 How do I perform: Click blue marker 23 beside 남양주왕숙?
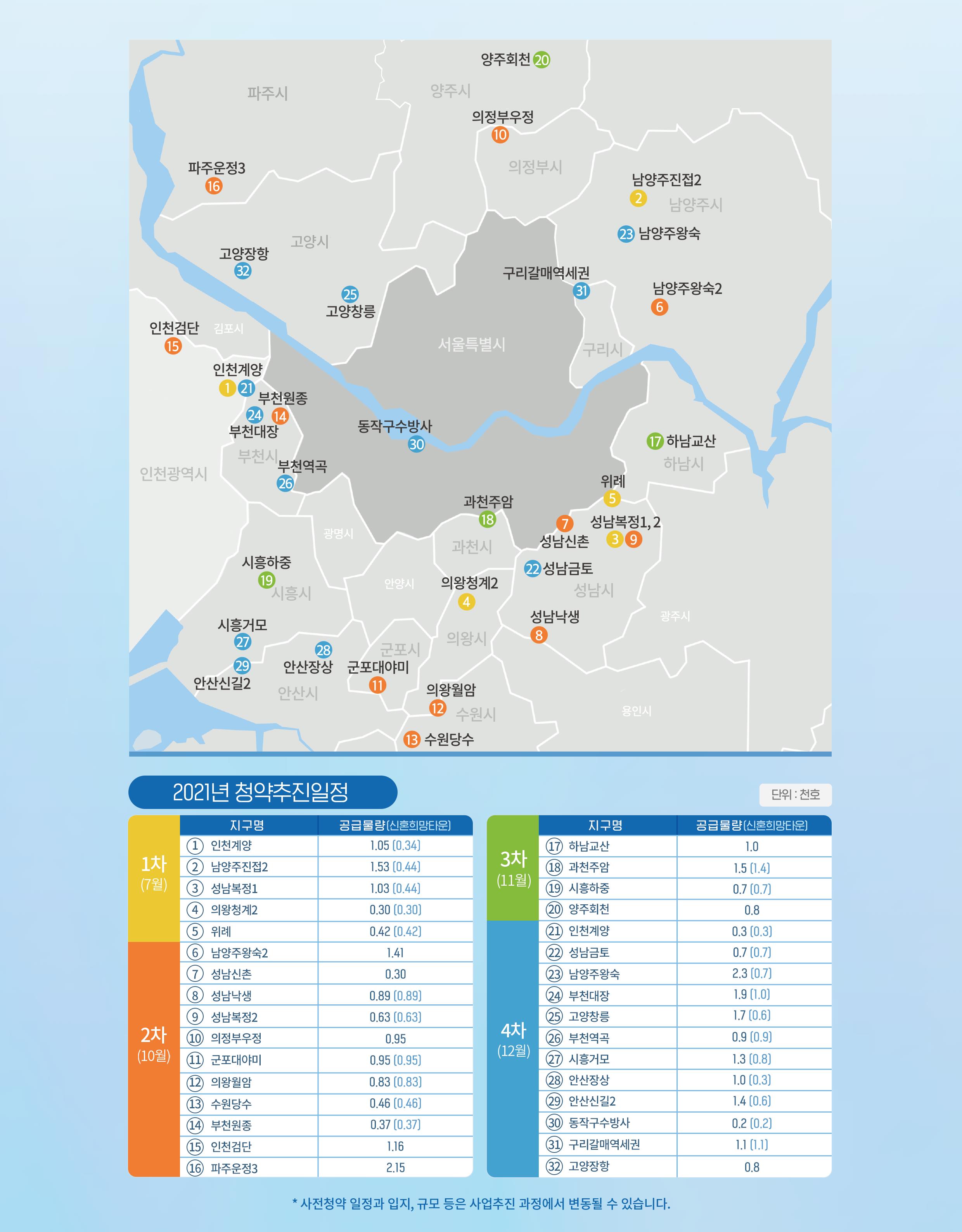point(626,234)
